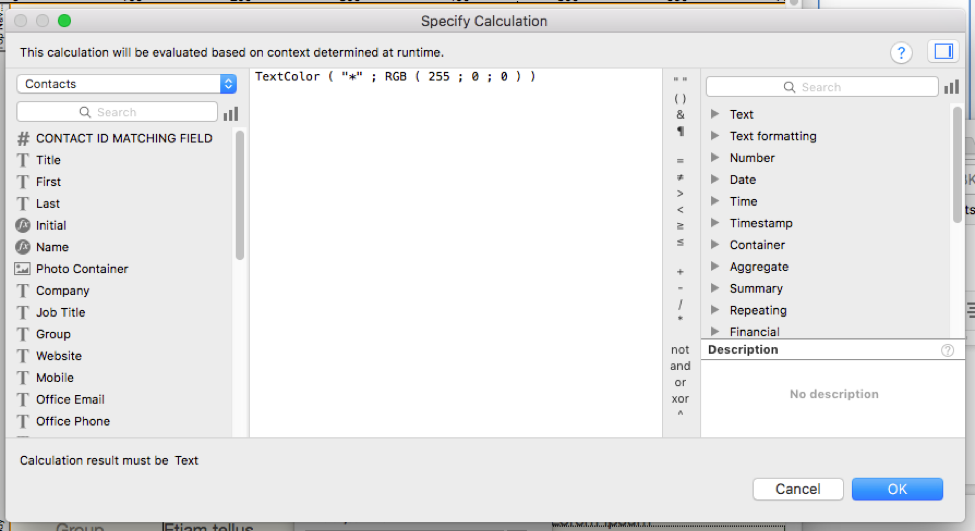The width and height of the screenshot is (975, 531).
Task: Insert less-than operator
Action: (680, 210)
